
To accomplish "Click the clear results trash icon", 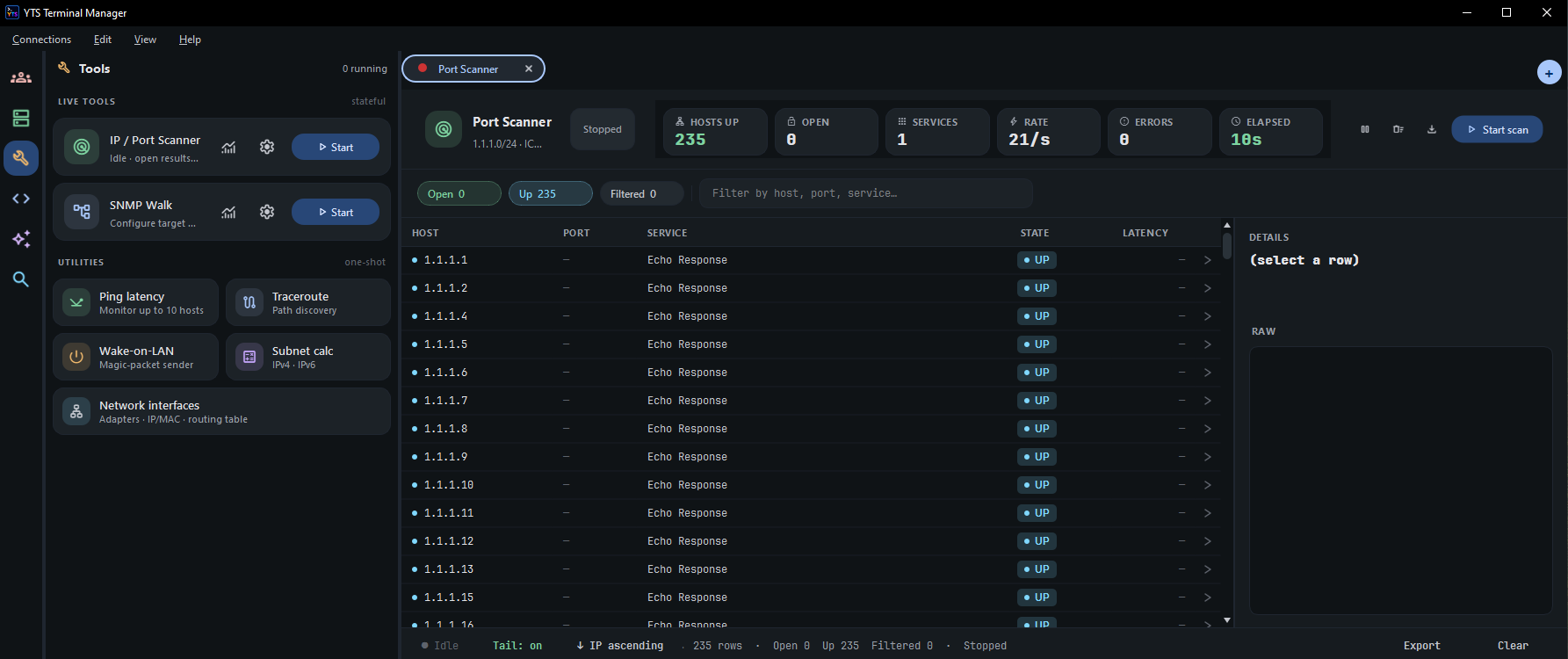I will (x=1398, y=129).
